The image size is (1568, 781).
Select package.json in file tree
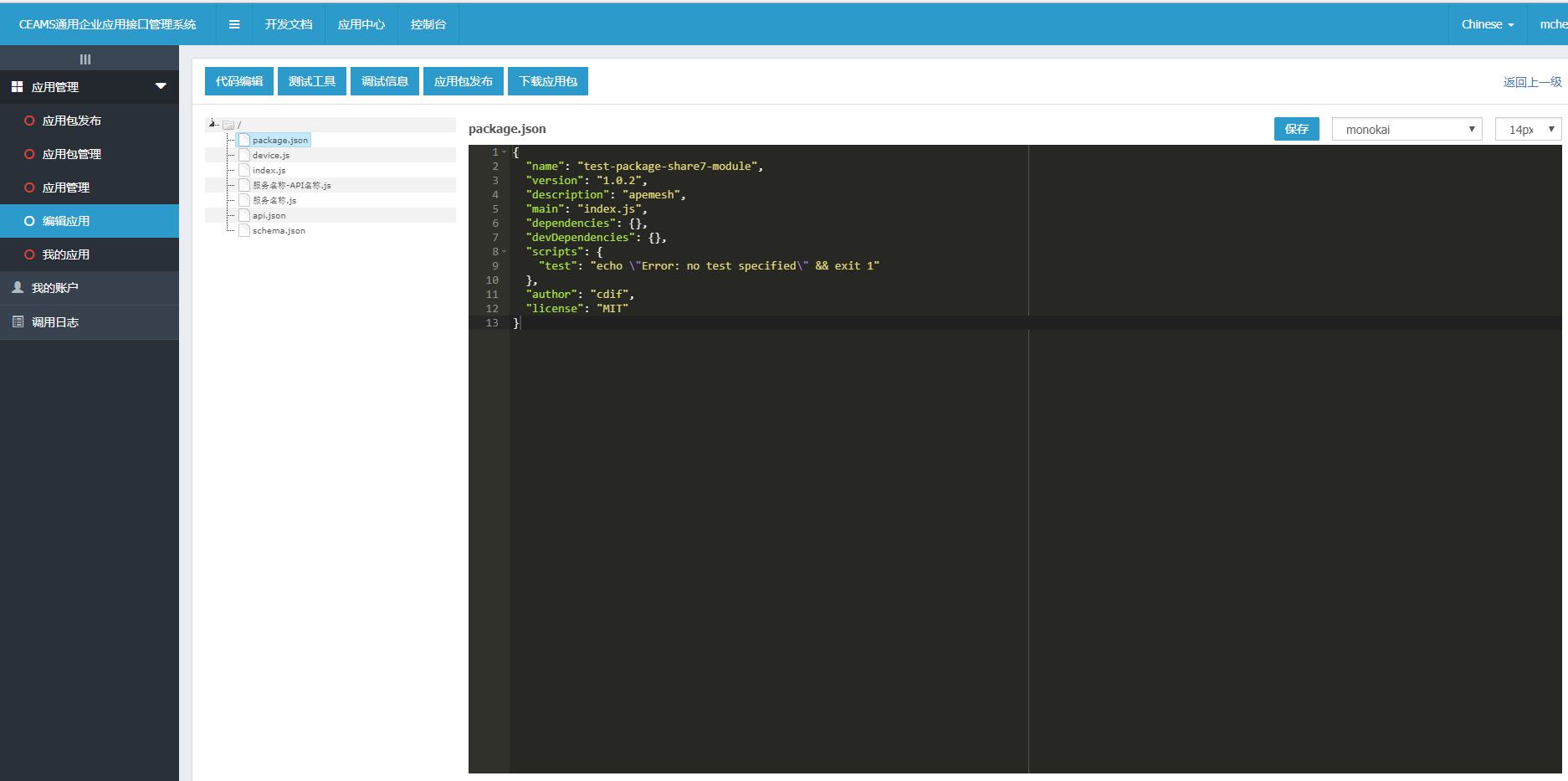(x=280, y=140)
